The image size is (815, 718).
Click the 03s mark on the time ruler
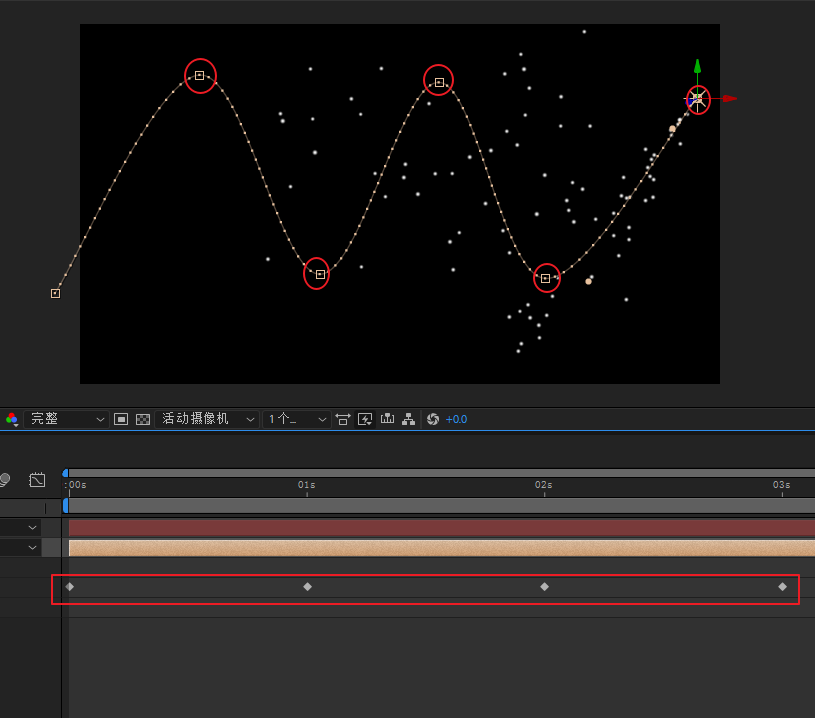(781, 485)
